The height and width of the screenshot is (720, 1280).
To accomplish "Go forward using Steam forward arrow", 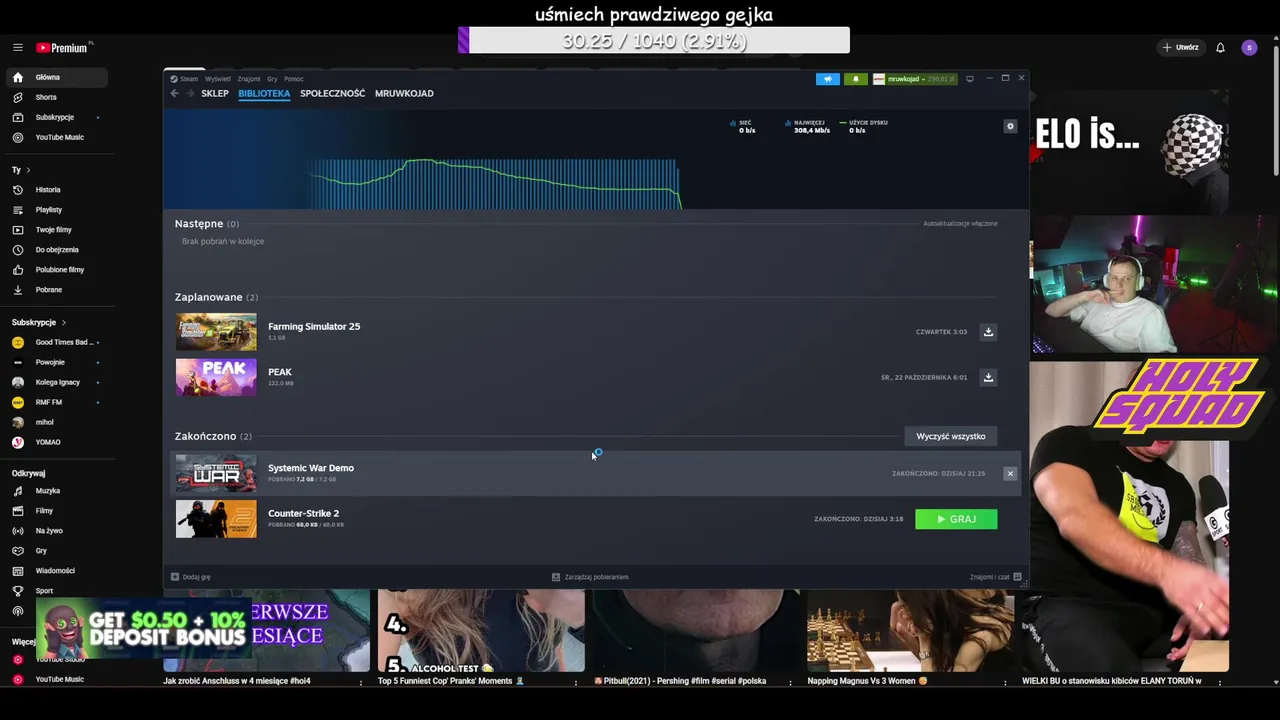I will click(x=189, y=93).
